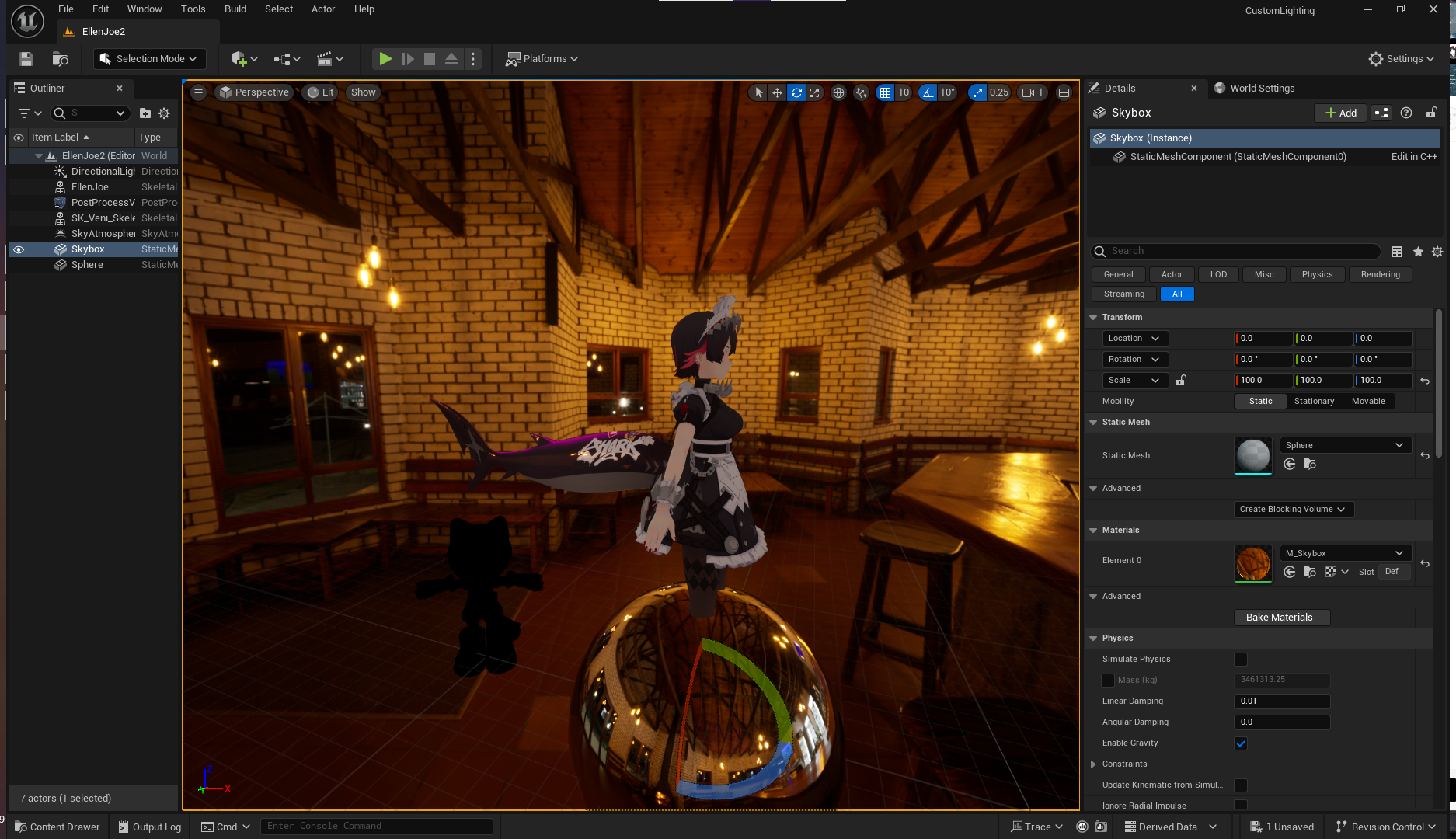Choose the Rotate tool in viewport
Screen dimensions: 1456x839
point(796,92)
